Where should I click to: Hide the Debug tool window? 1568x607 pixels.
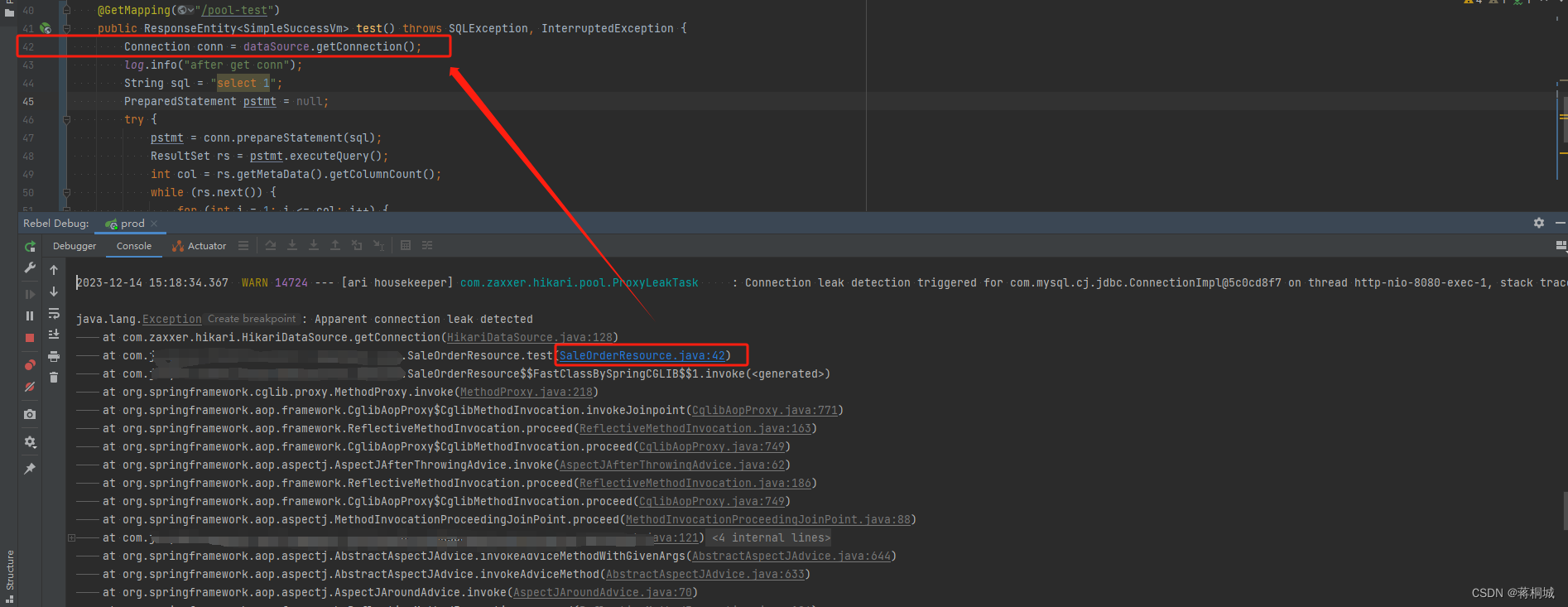(x=1561, y=223)
